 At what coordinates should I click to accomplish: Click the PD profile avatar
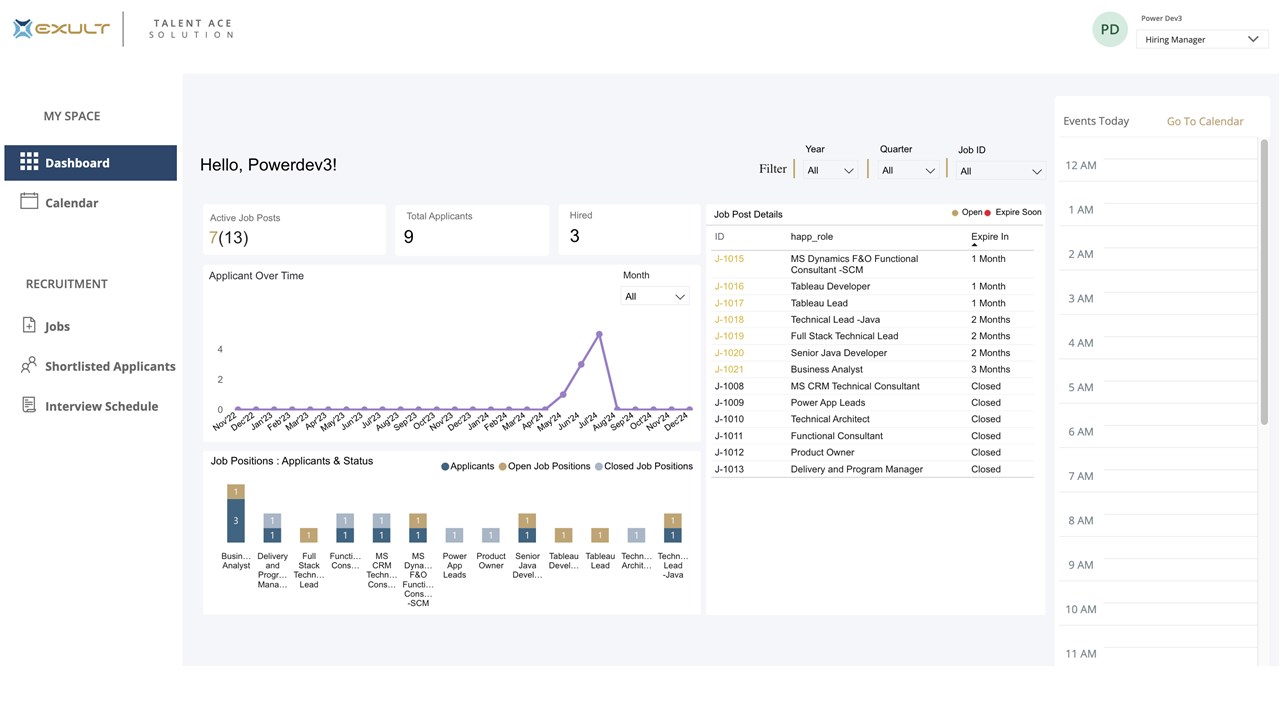tap(1110, 29)
